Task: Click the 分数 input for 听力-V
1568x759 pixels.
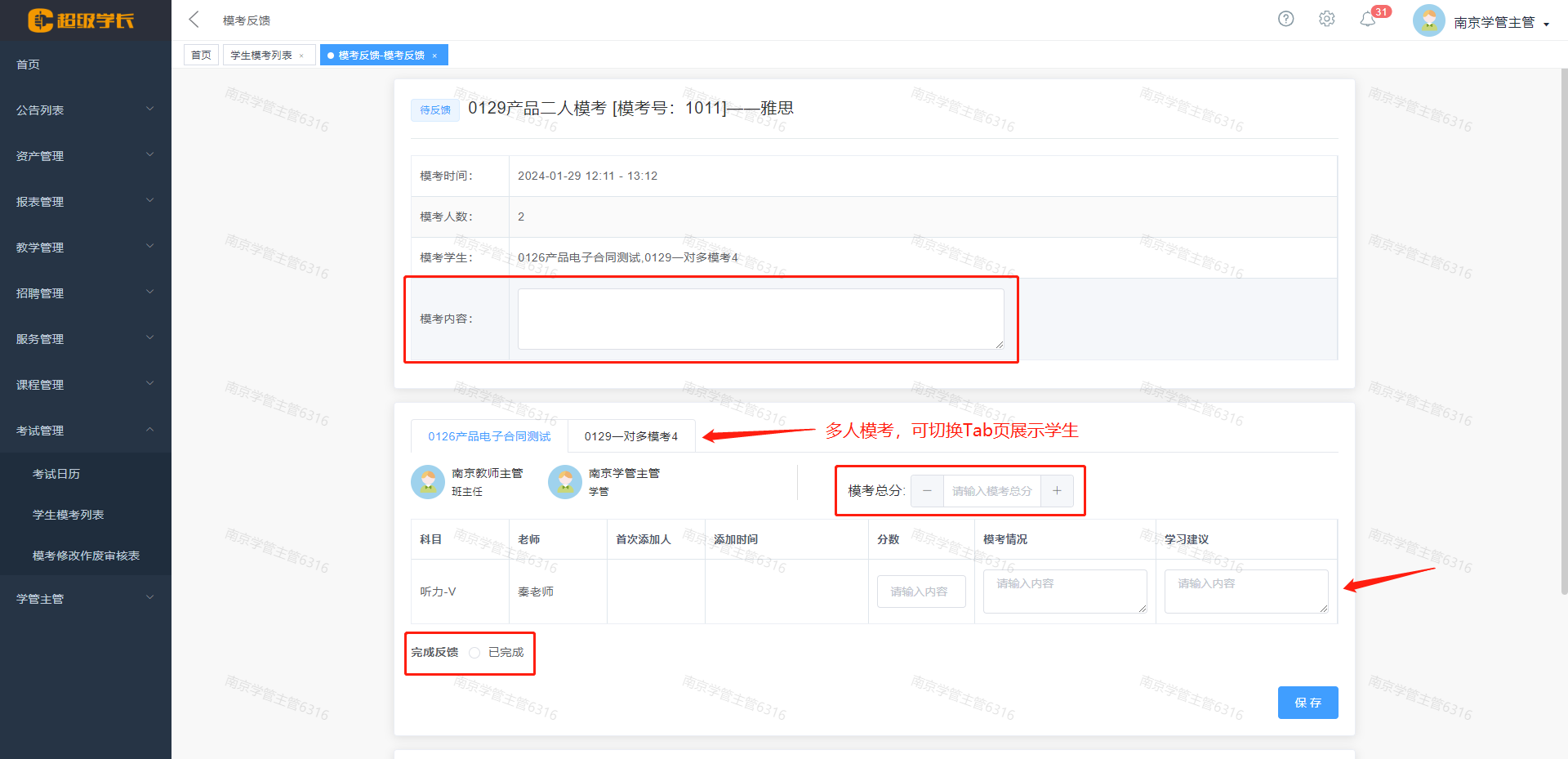Action: pos(920,592)
